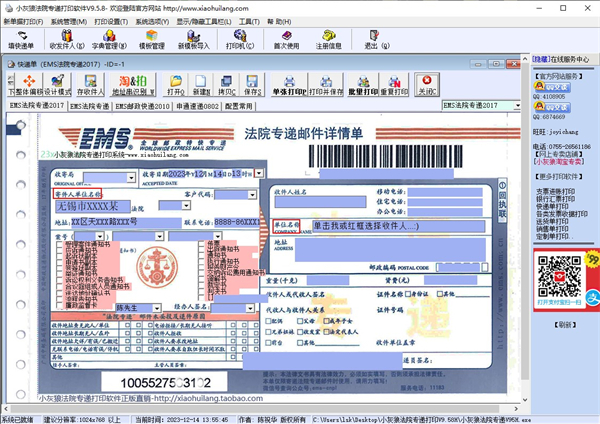Click 移动电话 input field
Image resolution: width=600 pixels, height=424 pixels.
coord(445,191)
